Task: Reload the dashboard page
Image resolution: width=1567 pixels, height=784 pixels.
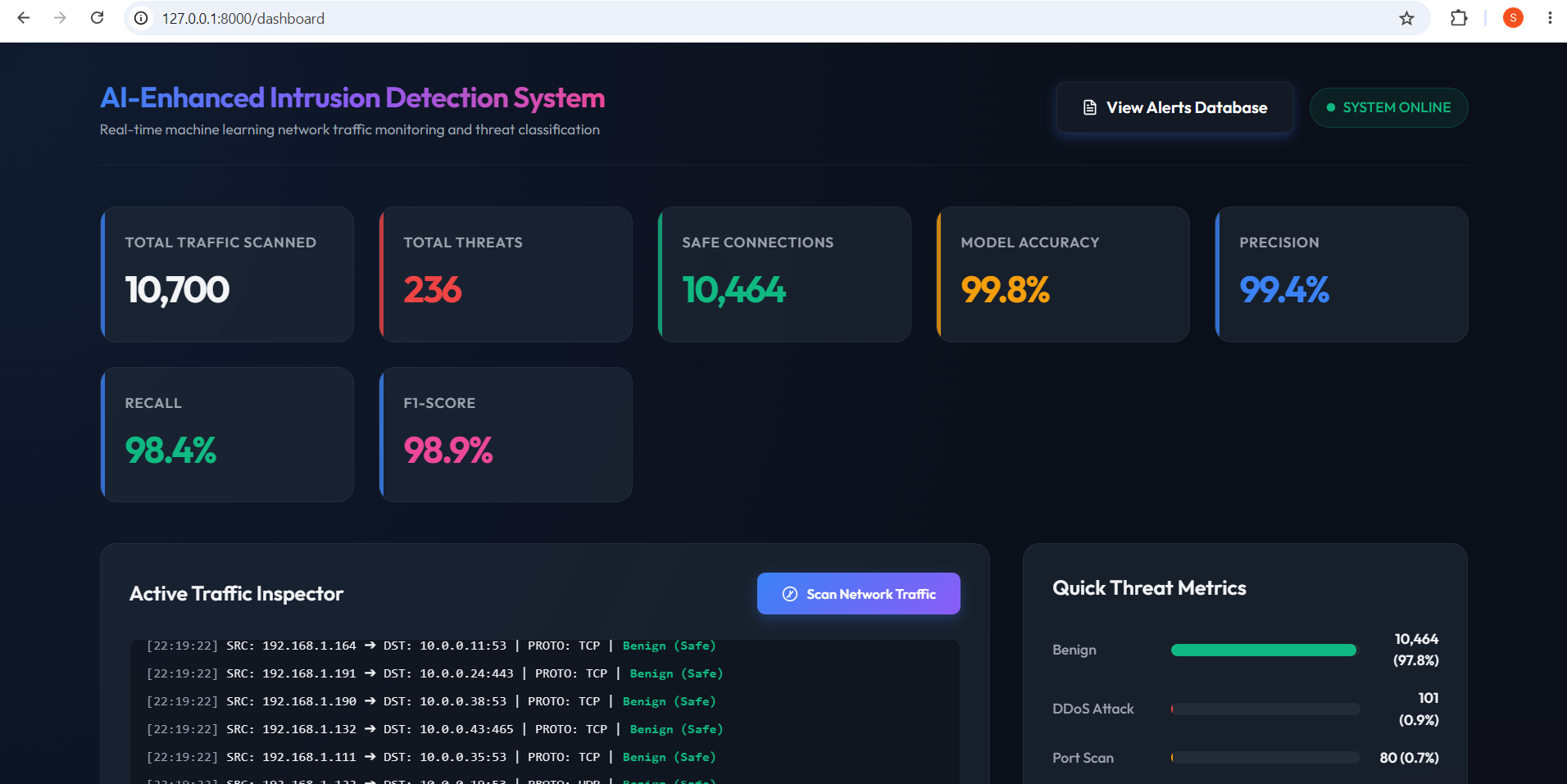Action: [97, 18]
